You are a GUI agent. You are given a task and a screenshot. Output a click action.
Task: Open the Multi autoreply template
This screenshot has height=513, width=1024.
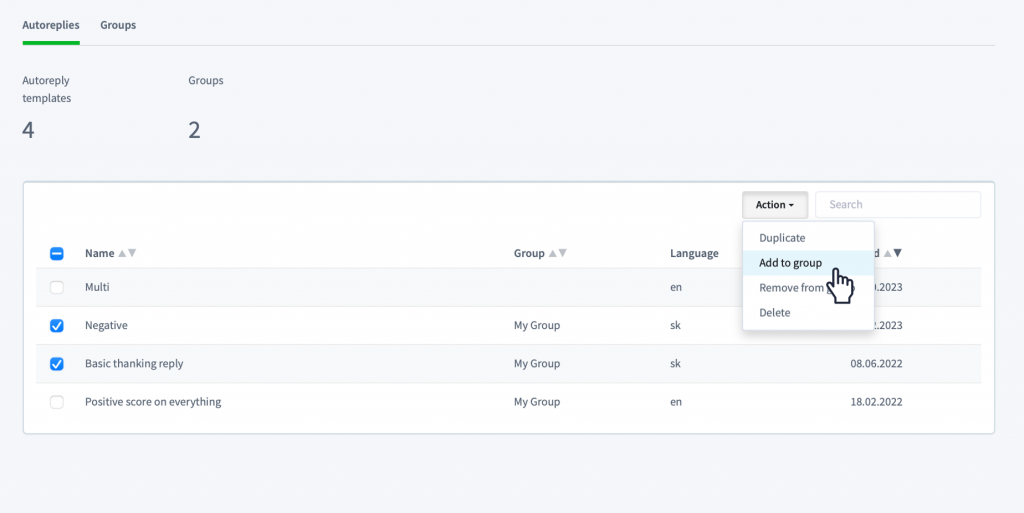tap(97, 287)
